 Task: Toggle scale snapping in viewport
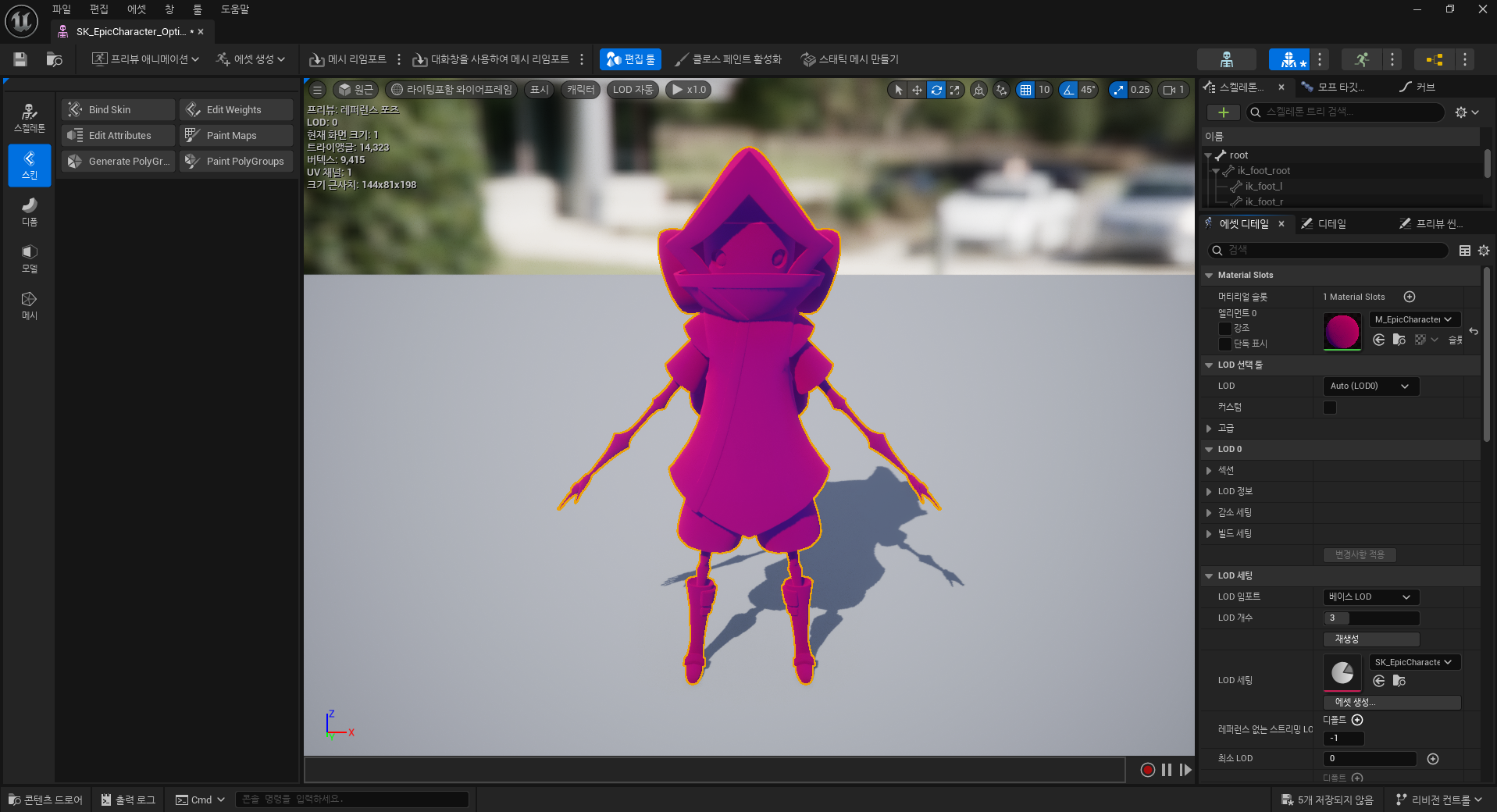1119,90
